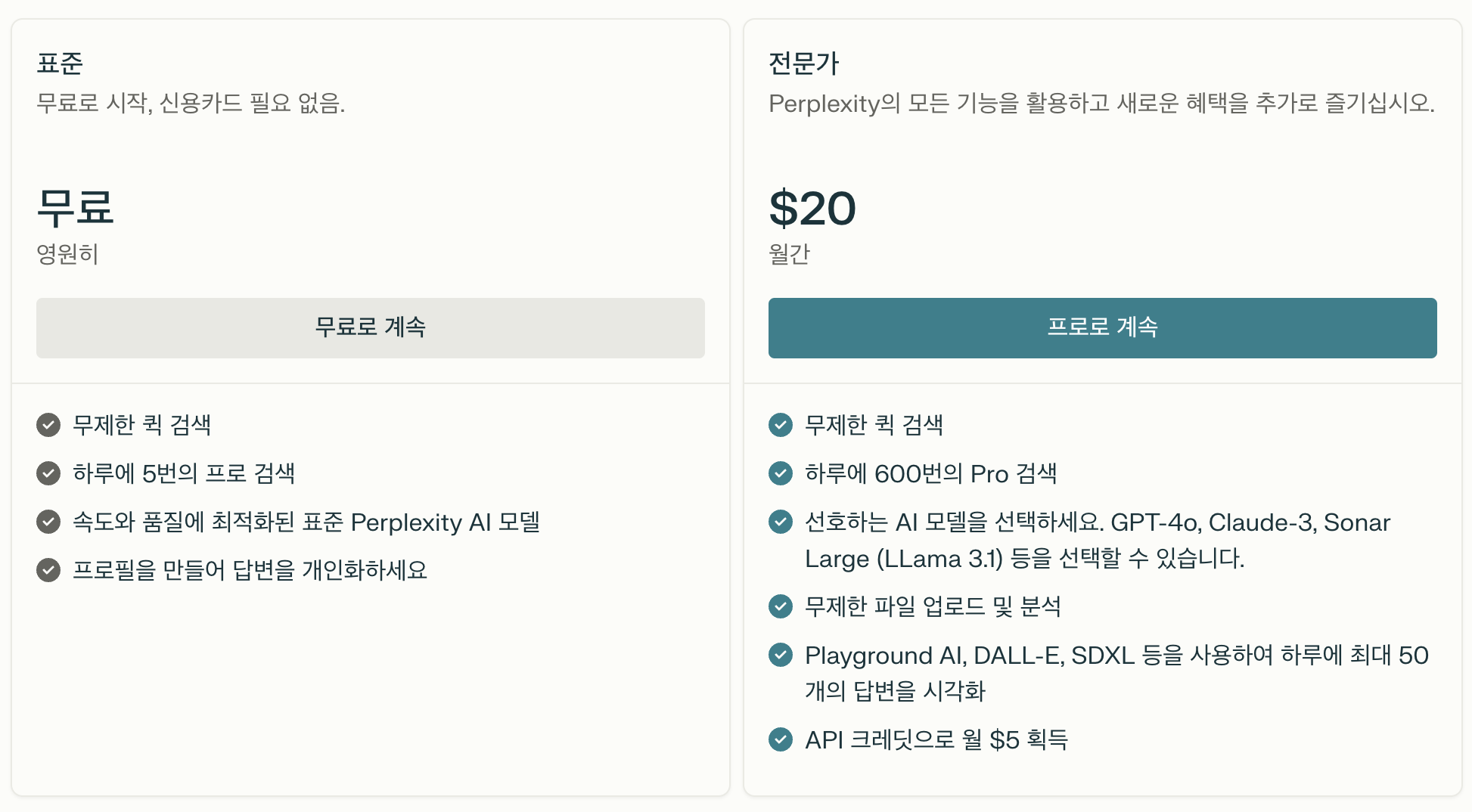Click the 무료로 계속 button

coord(370,327)
